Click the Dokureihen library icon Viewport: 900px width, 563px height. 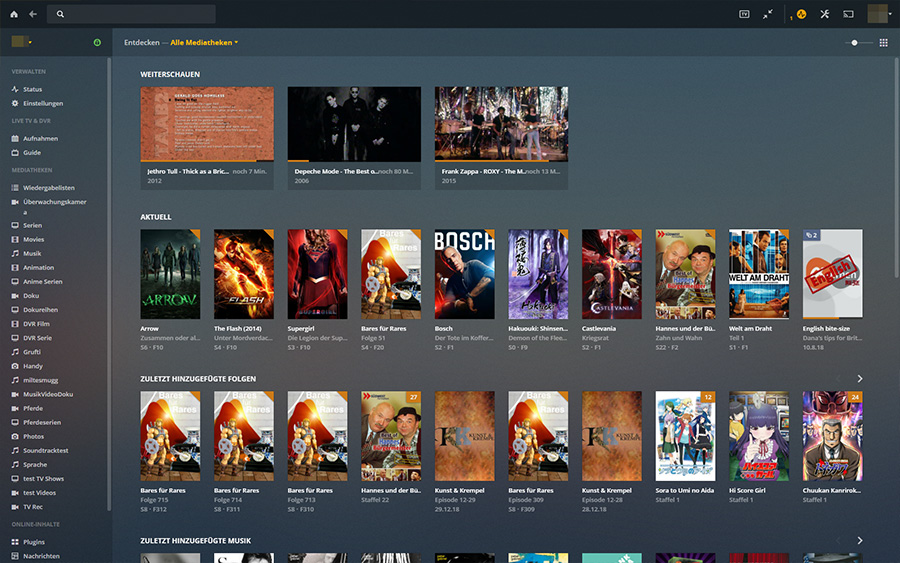pos(15,310)
